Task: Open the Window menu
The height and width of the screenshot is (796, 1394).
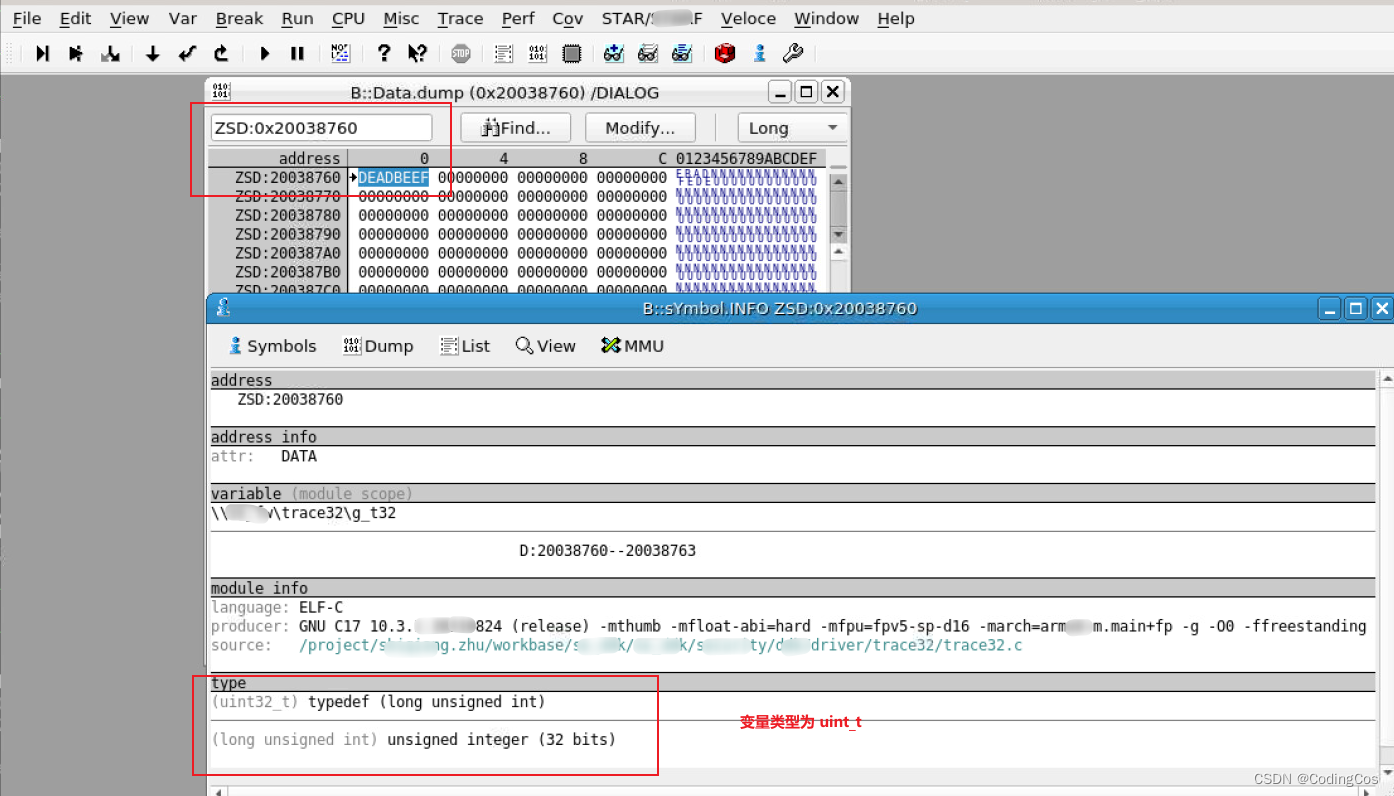Action: [826, 18]
